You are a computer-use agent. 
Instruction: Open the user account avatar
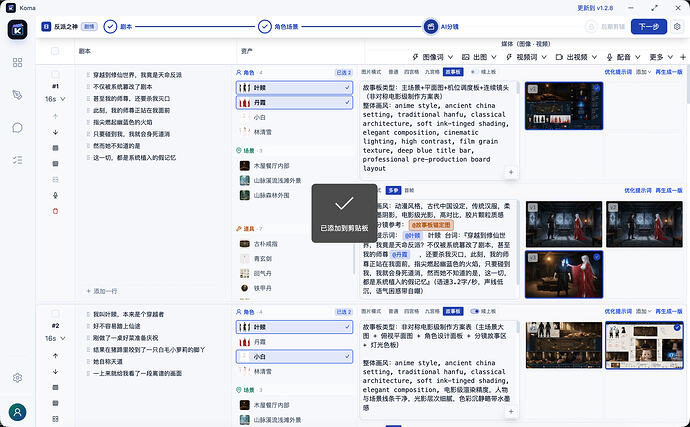click(x=17, y=412)
